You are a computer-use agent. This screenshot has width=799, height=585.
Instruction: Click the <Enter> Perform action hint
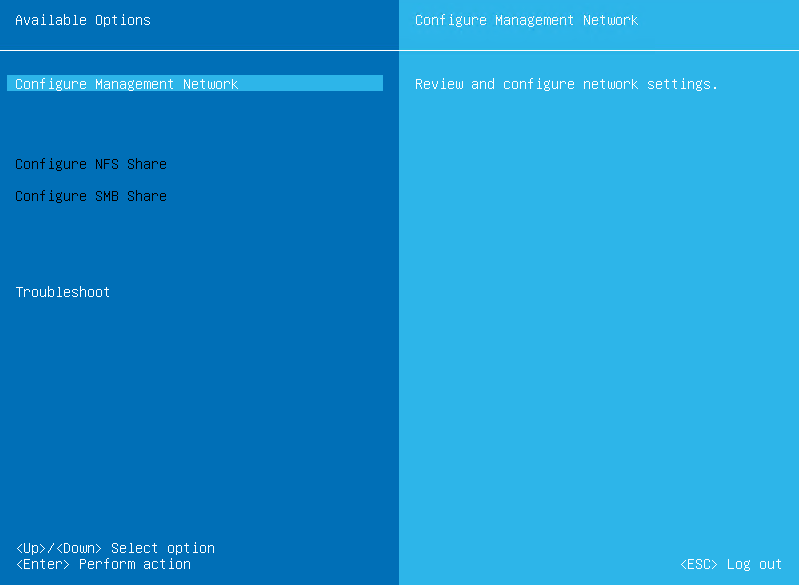tap(103, 564)
